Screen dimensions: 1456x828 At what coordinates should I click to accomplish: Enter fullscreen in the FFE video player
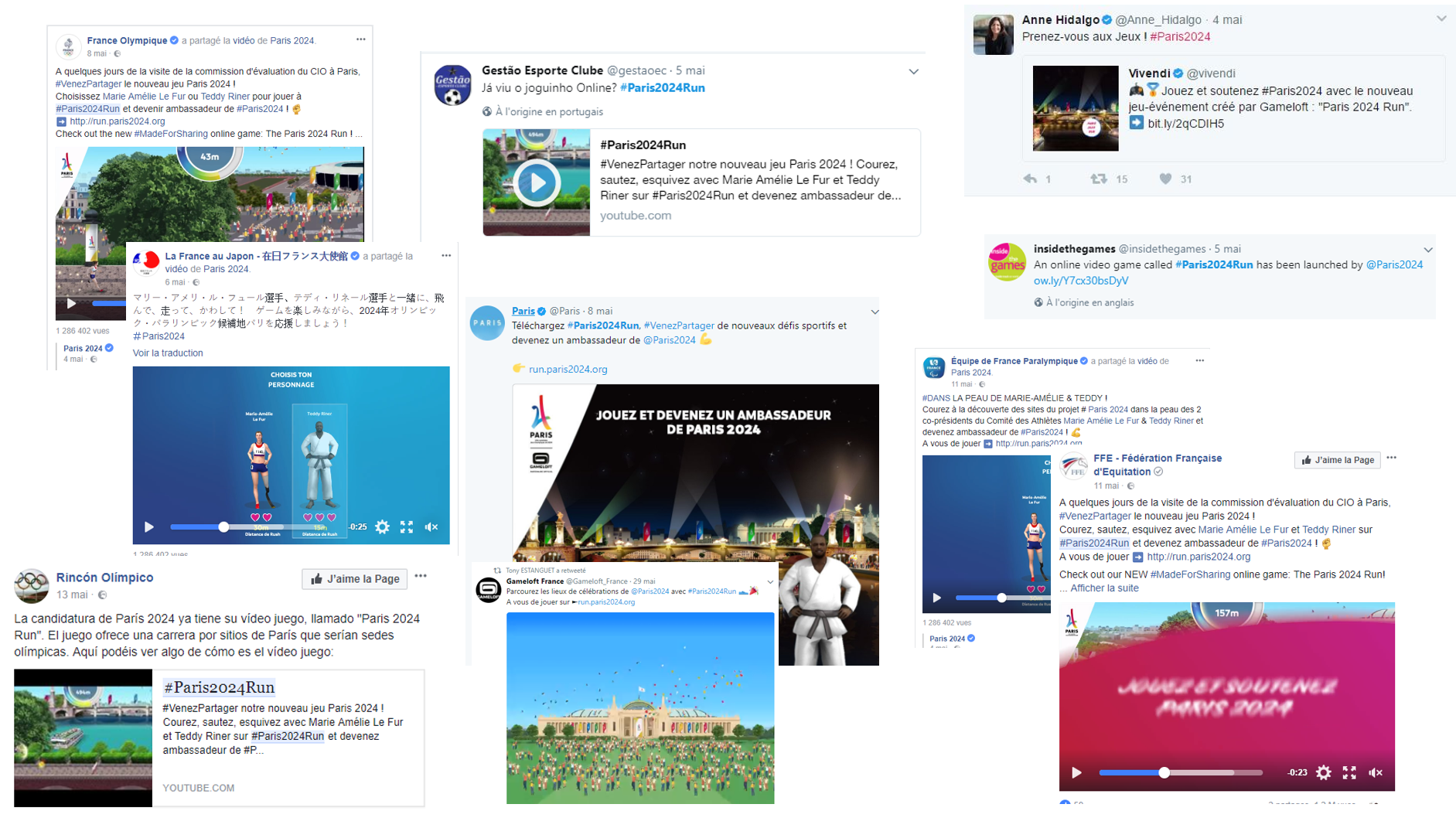[1349, 772]
